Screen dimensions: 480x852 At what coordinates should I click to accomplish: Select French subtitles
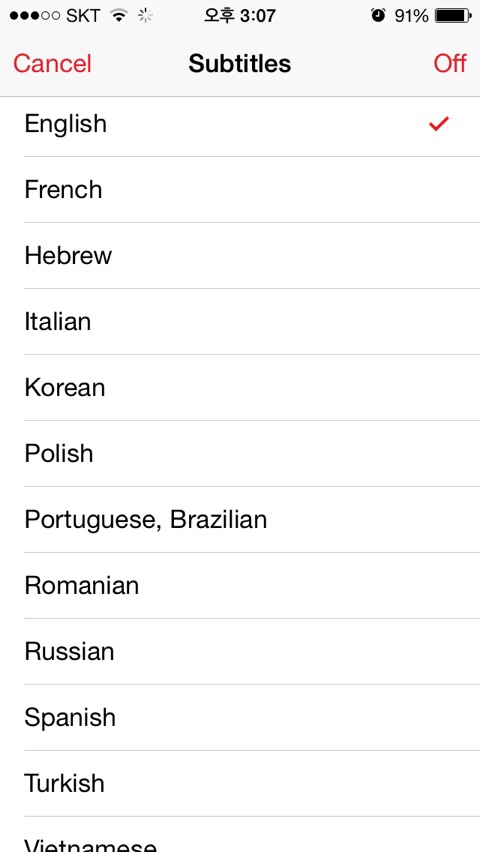(240, 190)
